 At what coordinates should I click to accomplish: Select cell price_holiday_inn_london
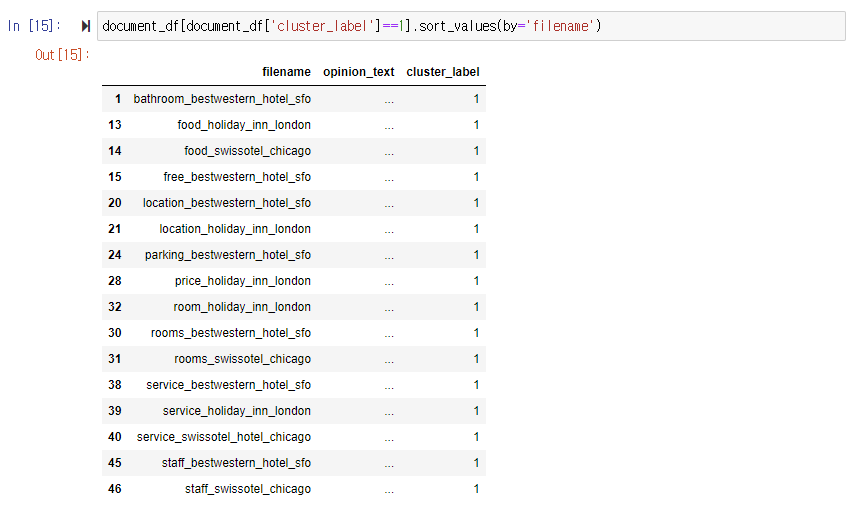click(243, 281)
